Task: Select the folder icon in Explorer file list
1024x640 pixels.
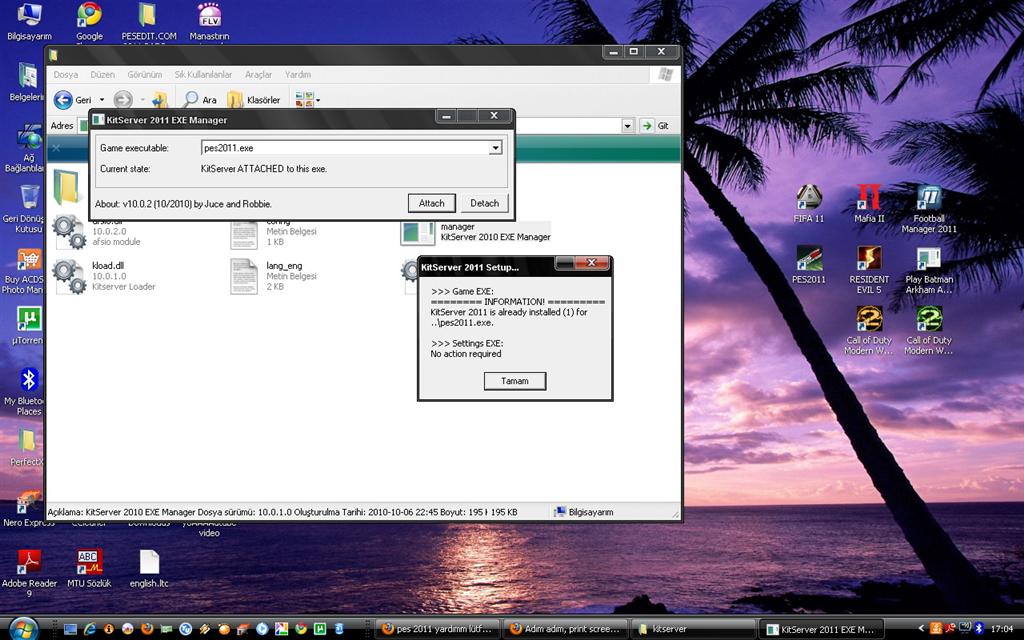Action: coord(66,186)
